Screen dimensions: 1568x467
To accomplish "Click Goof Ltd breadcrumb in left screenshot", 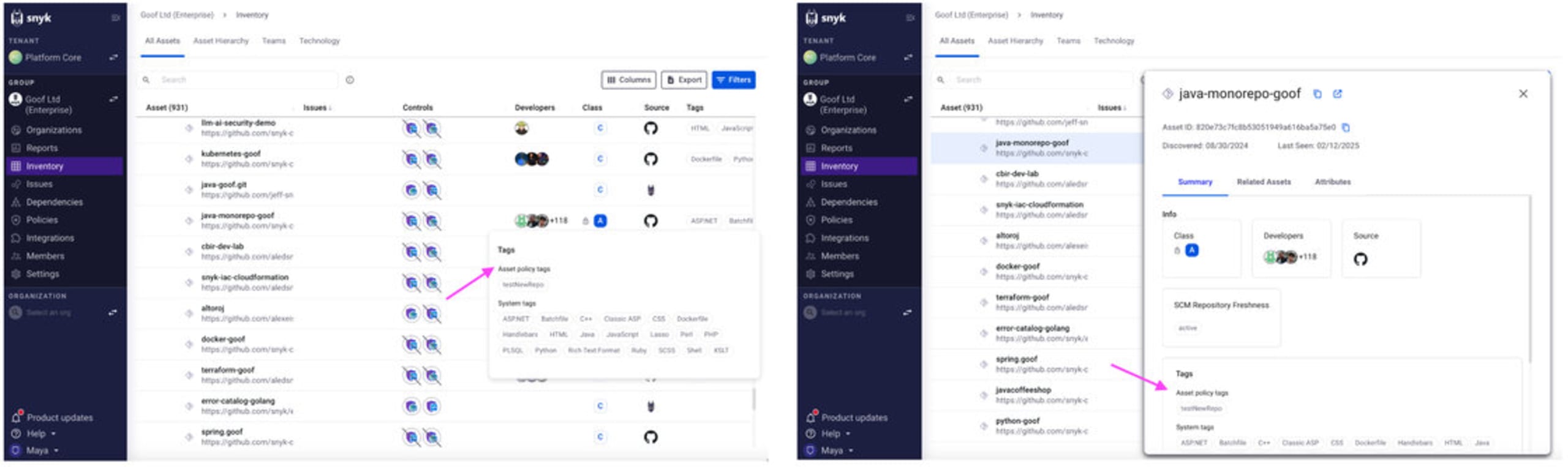I will click(177, 15).
